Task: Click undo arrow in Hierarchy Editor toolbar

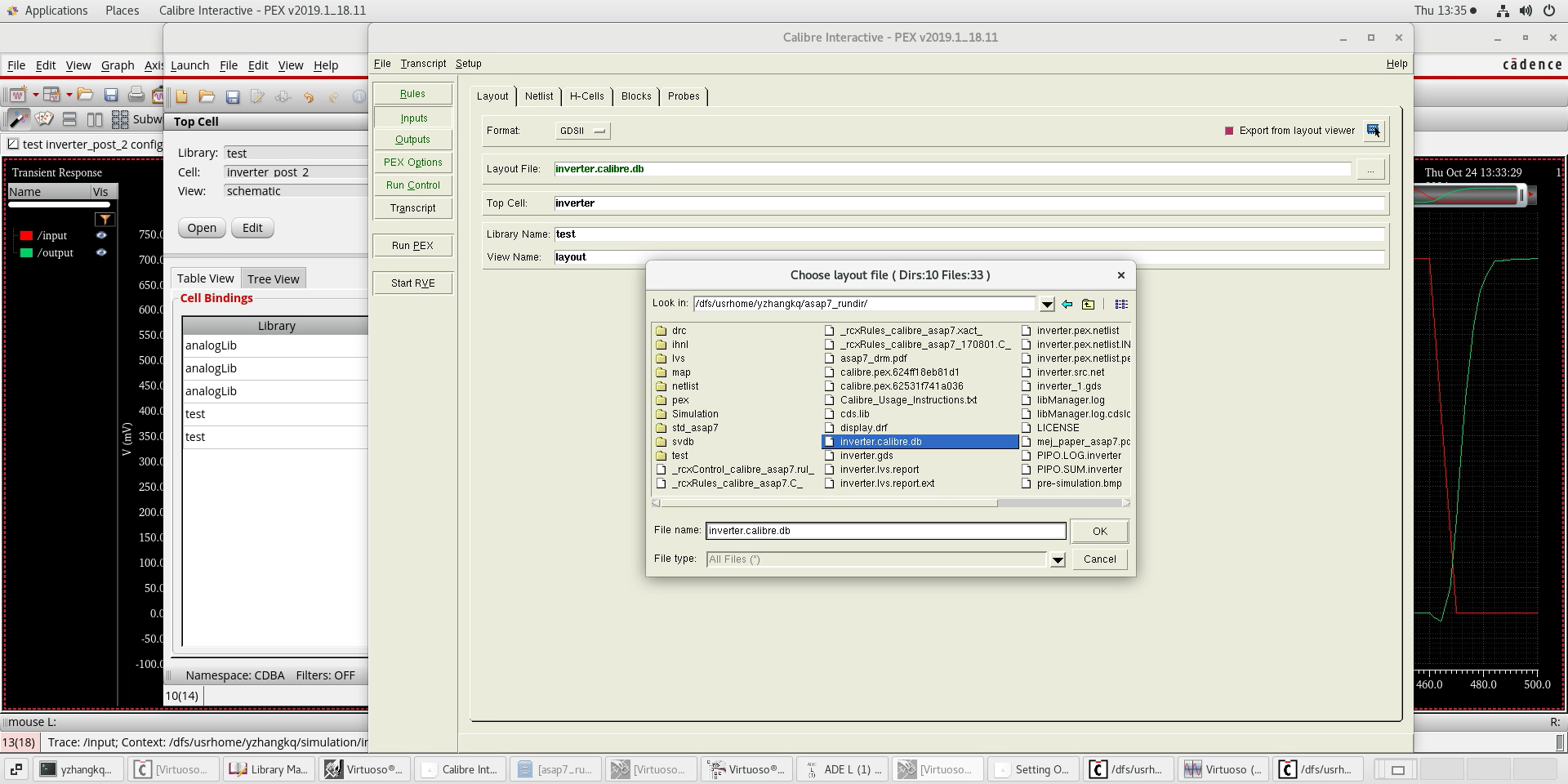Action: [x=308, y=97]
